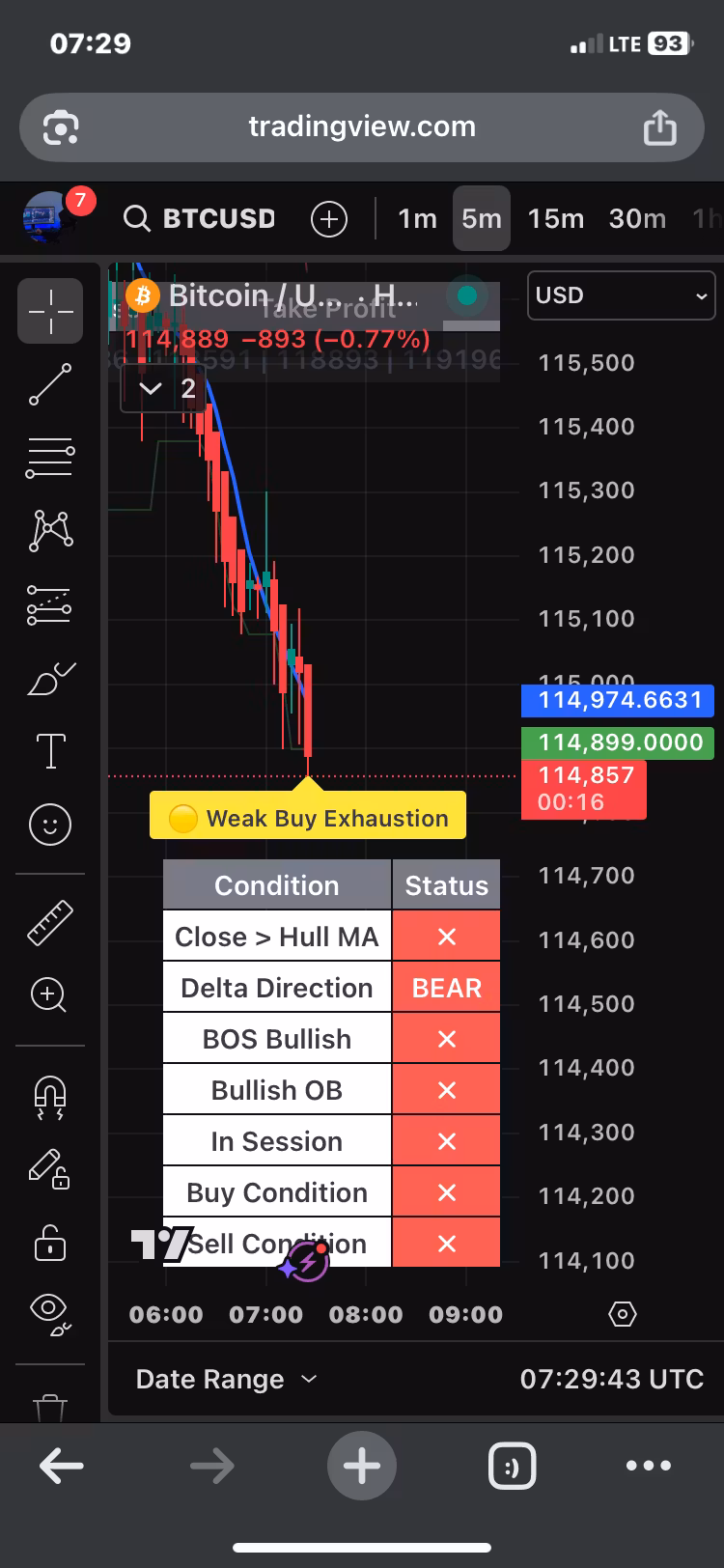Click the Close > Hull MA row
The image size is (724, 1568).
(331, 937)
